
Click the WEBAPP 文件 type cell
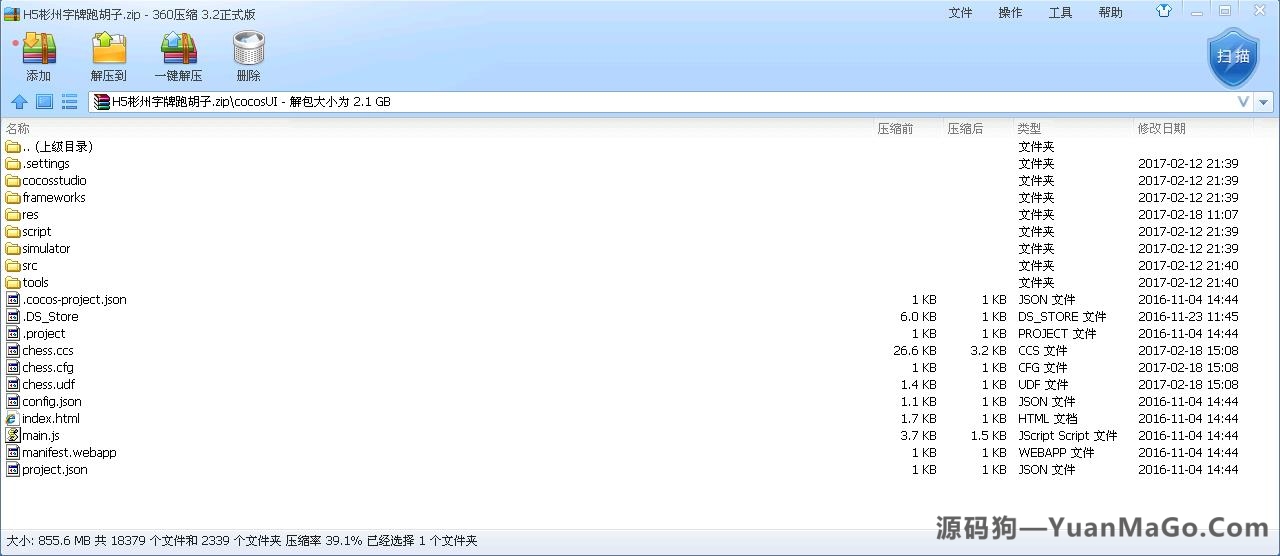1057,452
